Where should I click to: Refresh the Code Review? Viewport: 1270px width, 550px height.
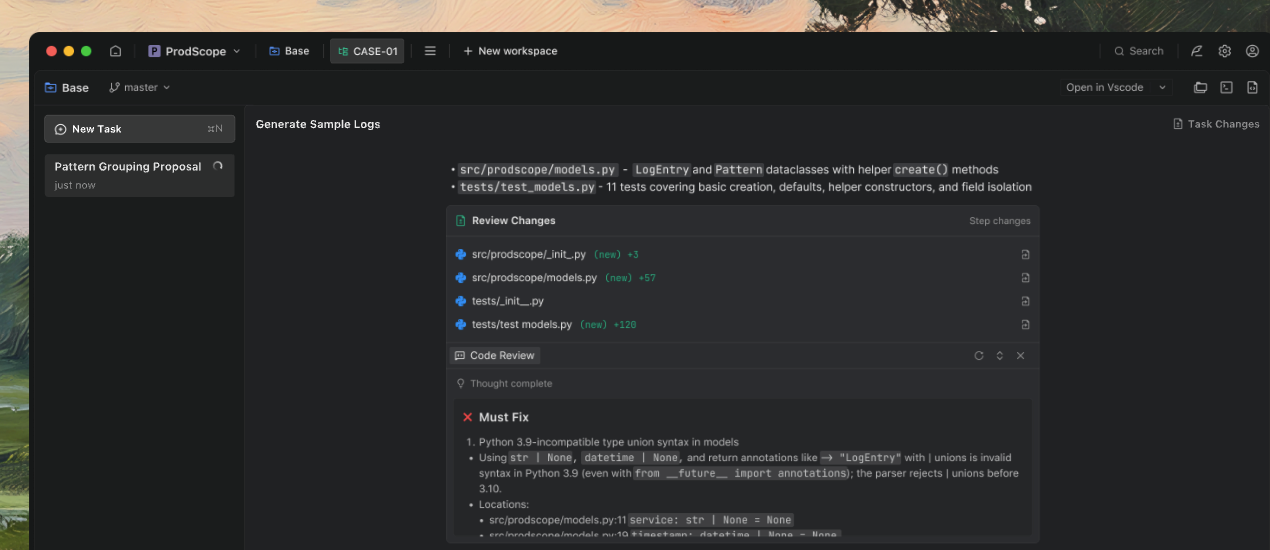979,355
